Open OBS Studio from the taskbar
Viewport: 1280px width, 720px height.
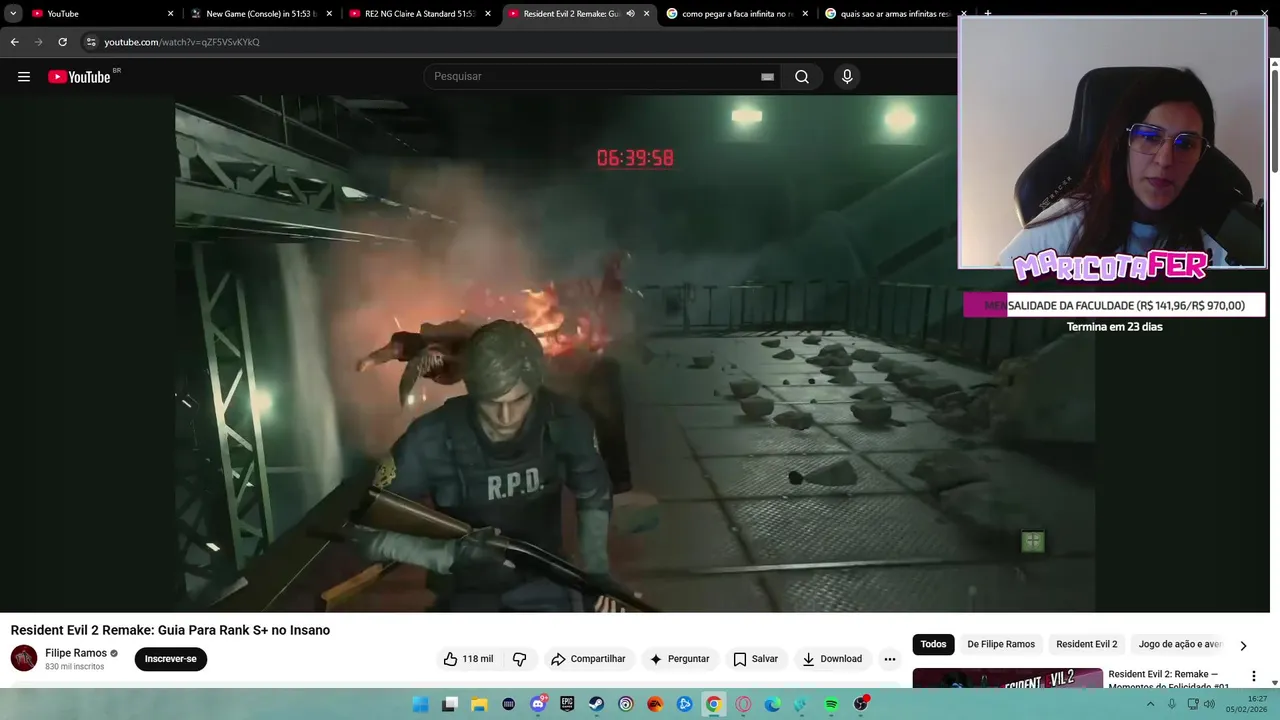861,704
